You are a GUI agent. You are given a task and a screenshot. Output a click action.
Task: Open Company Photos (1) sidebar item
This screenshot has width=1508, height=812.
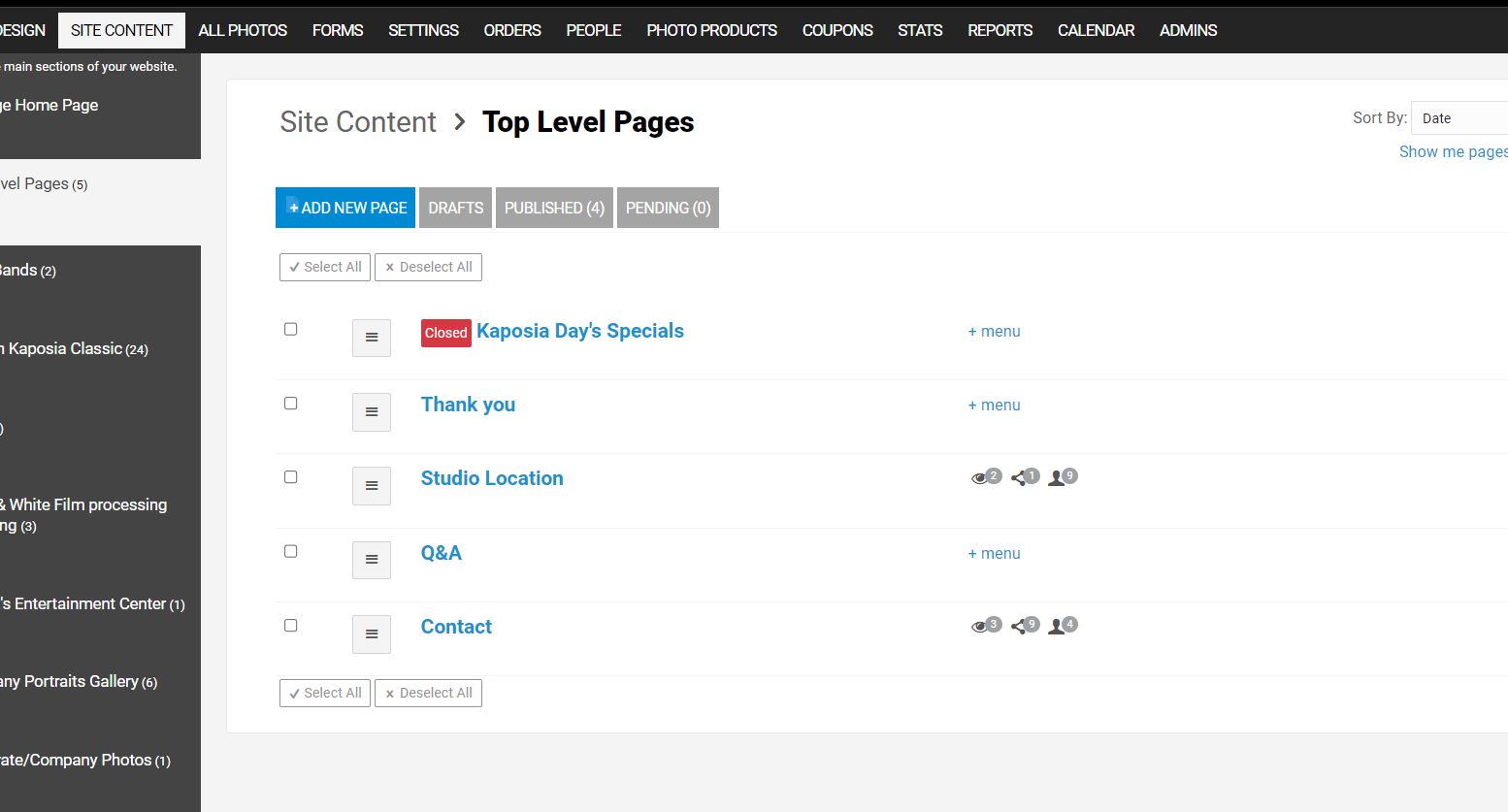tap(85, 760)
